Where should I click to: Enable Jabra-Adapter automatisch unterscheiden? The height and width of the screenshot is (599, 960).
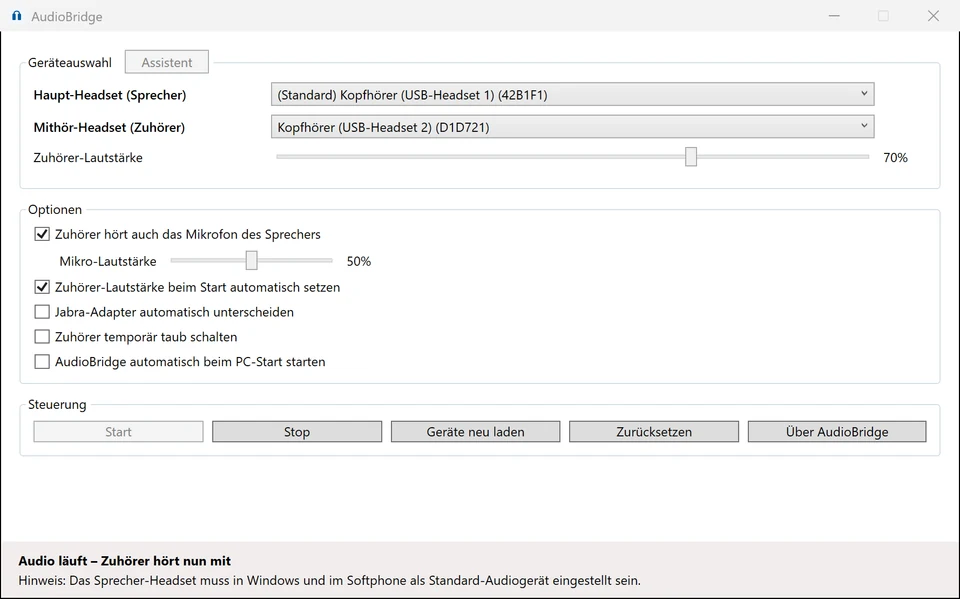42,312
